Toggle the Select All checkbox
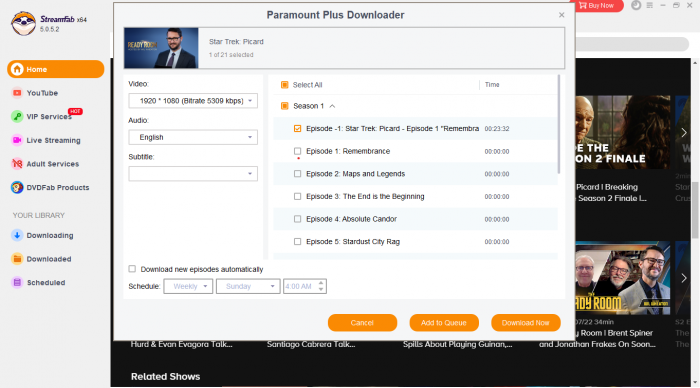The image size is (700, 388). (x=284, y=85)
